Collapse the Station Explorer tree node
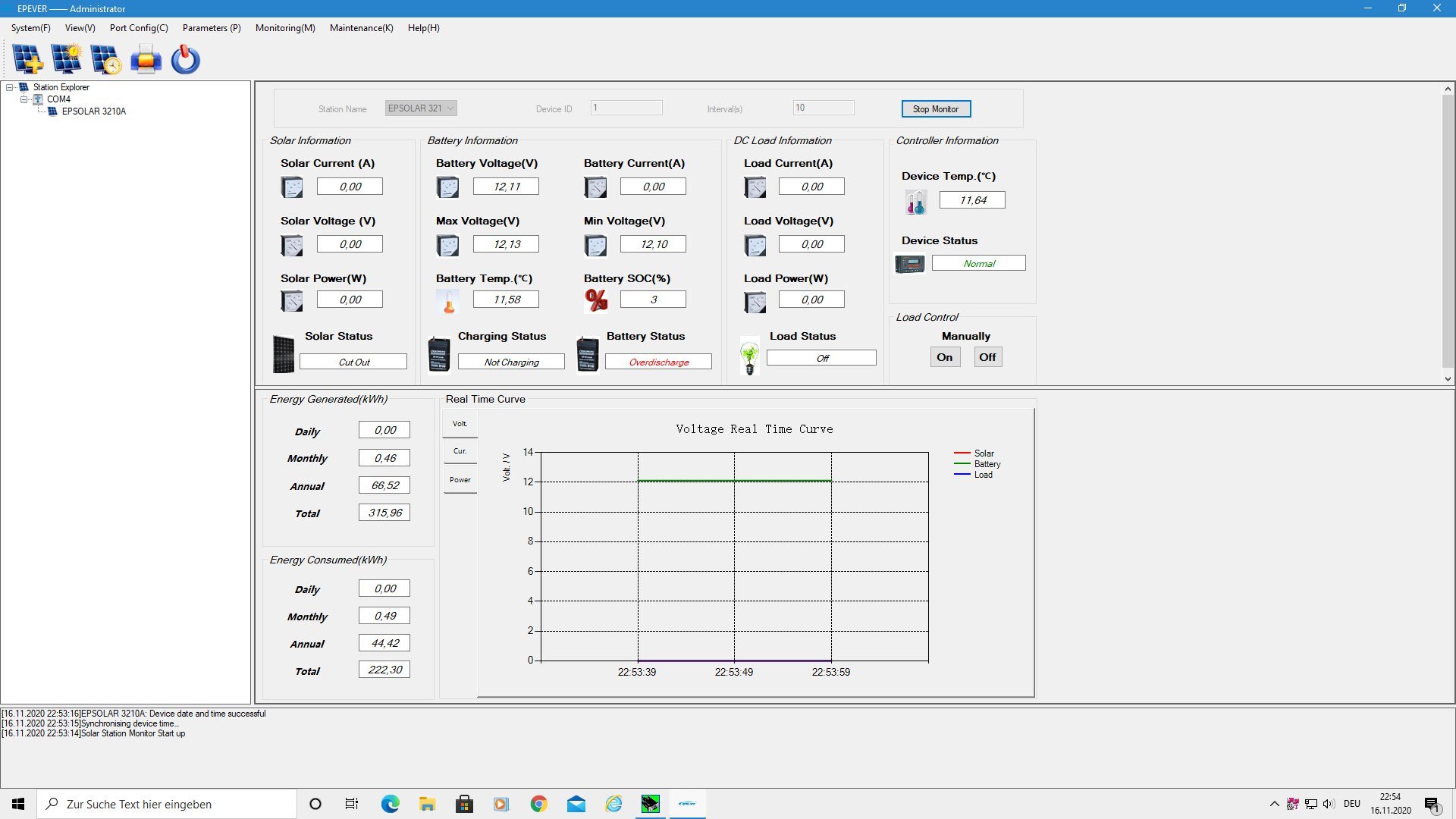Screen dimensions: 1456x819 tap(10, 87)
